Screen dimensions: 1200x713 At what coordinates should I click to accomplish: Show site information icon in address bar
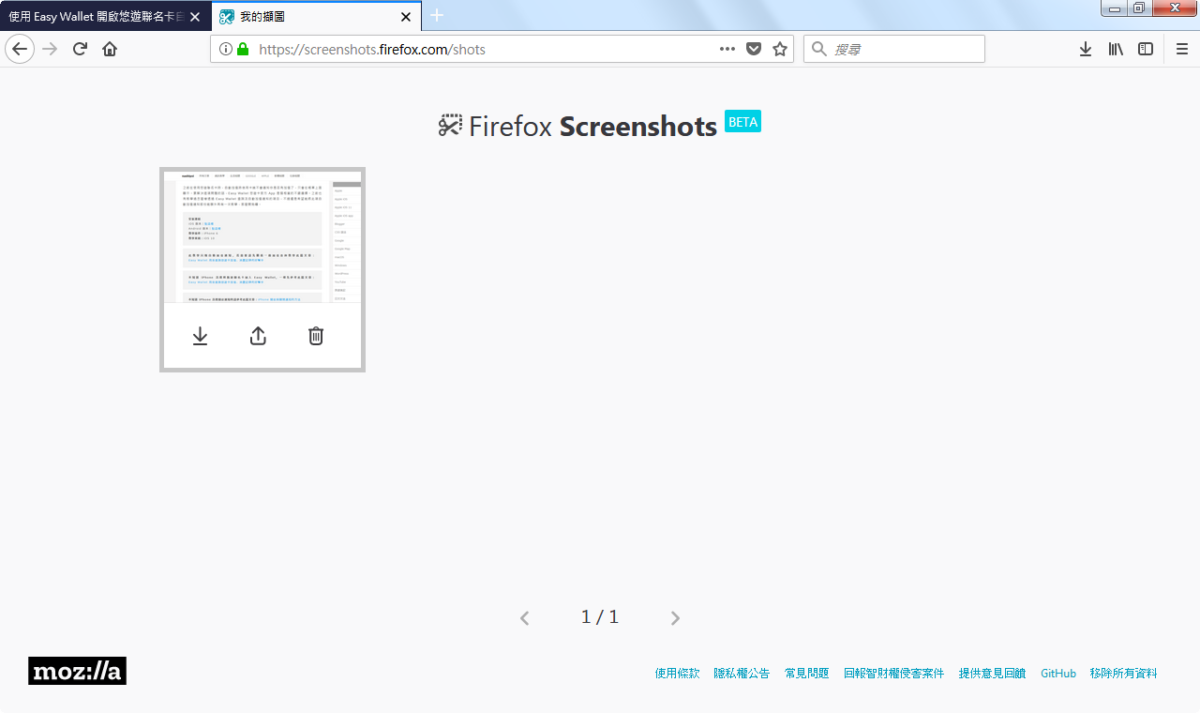point(226,49)
